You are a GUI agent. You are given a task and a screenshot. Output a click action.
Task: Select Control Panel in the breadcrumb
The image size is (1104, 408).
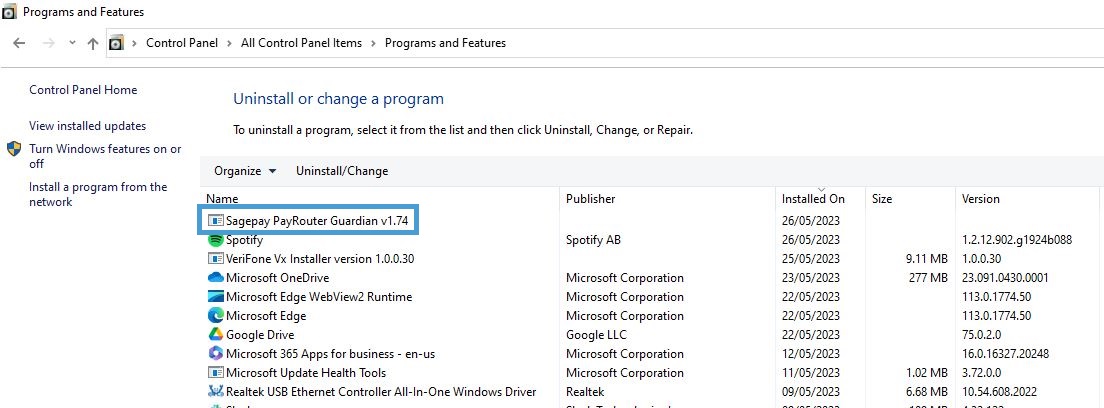coord(182,43)
